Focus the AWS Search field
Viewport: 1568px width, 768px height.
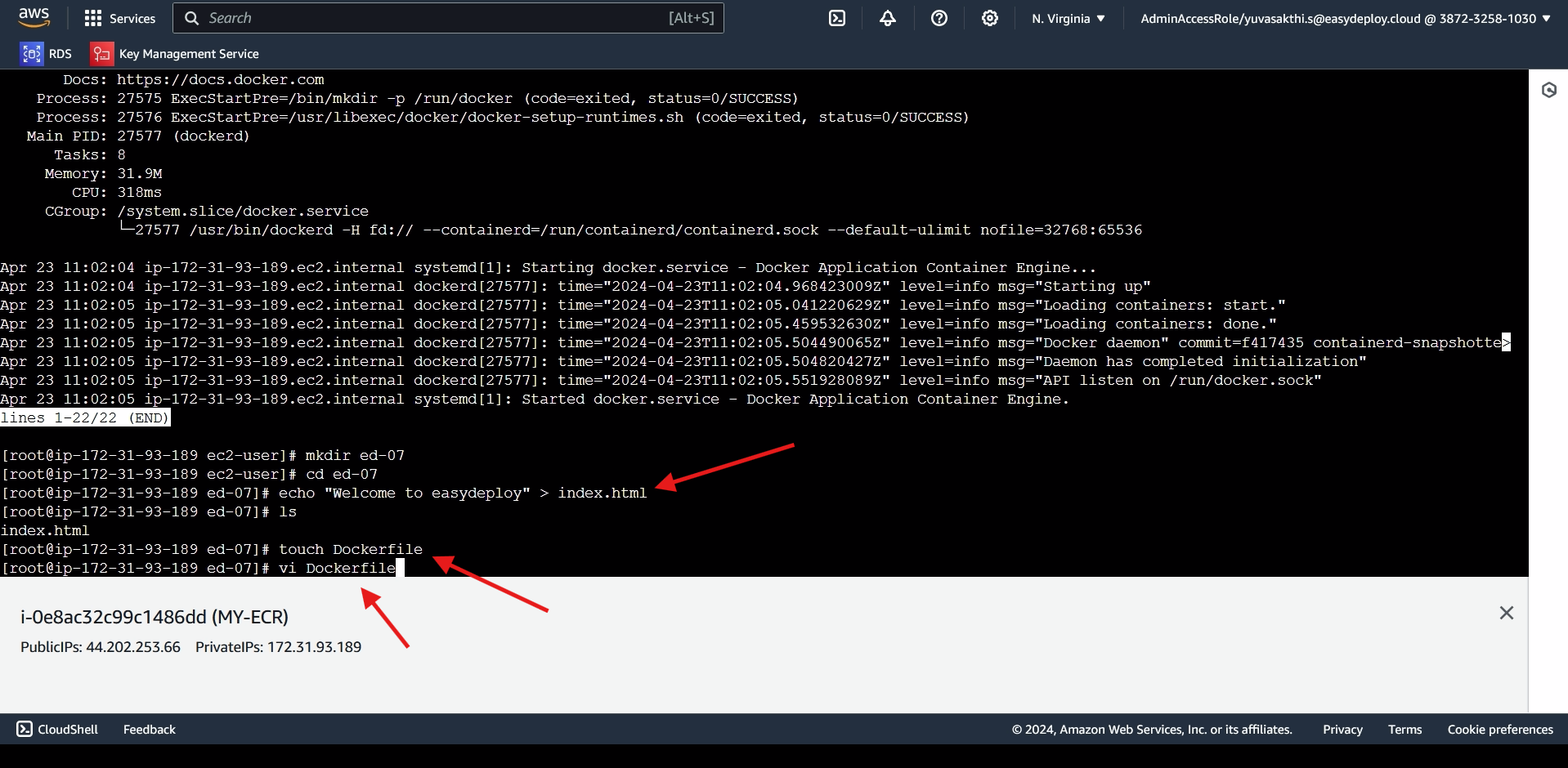click(448, 18)
